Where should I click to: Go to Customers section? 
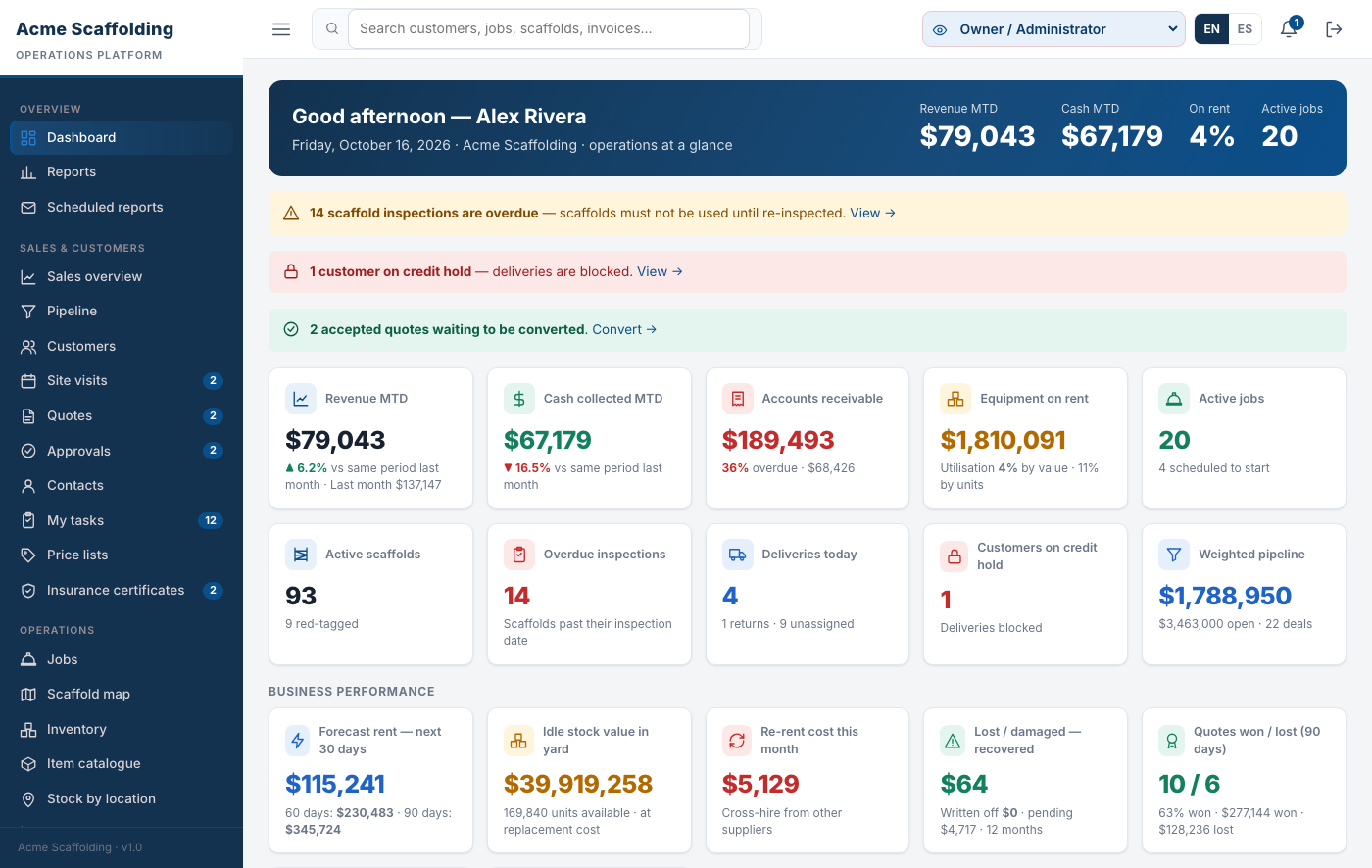[122, 347]
